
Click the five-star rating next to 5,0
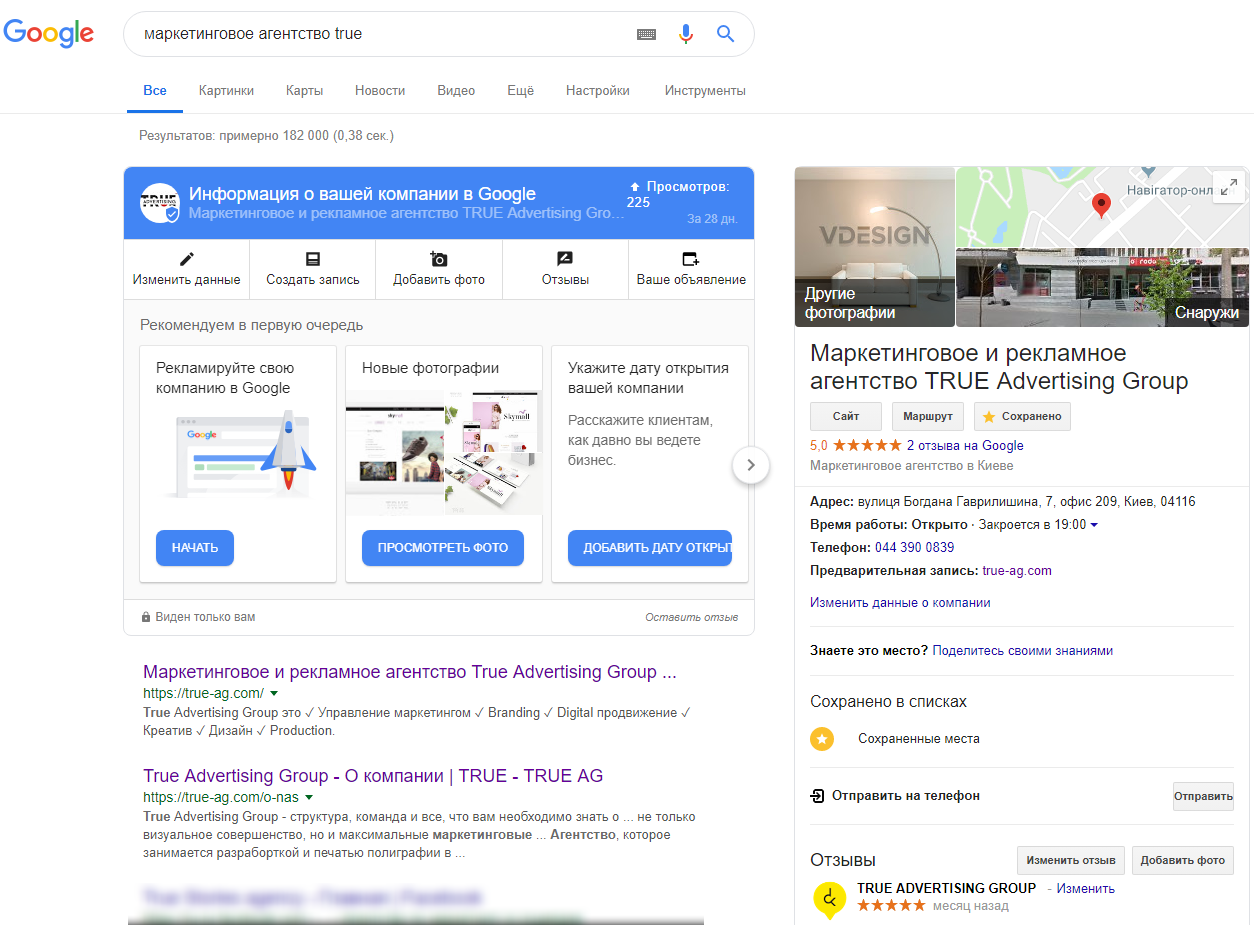pyautogui.click(x=865, y=446)
